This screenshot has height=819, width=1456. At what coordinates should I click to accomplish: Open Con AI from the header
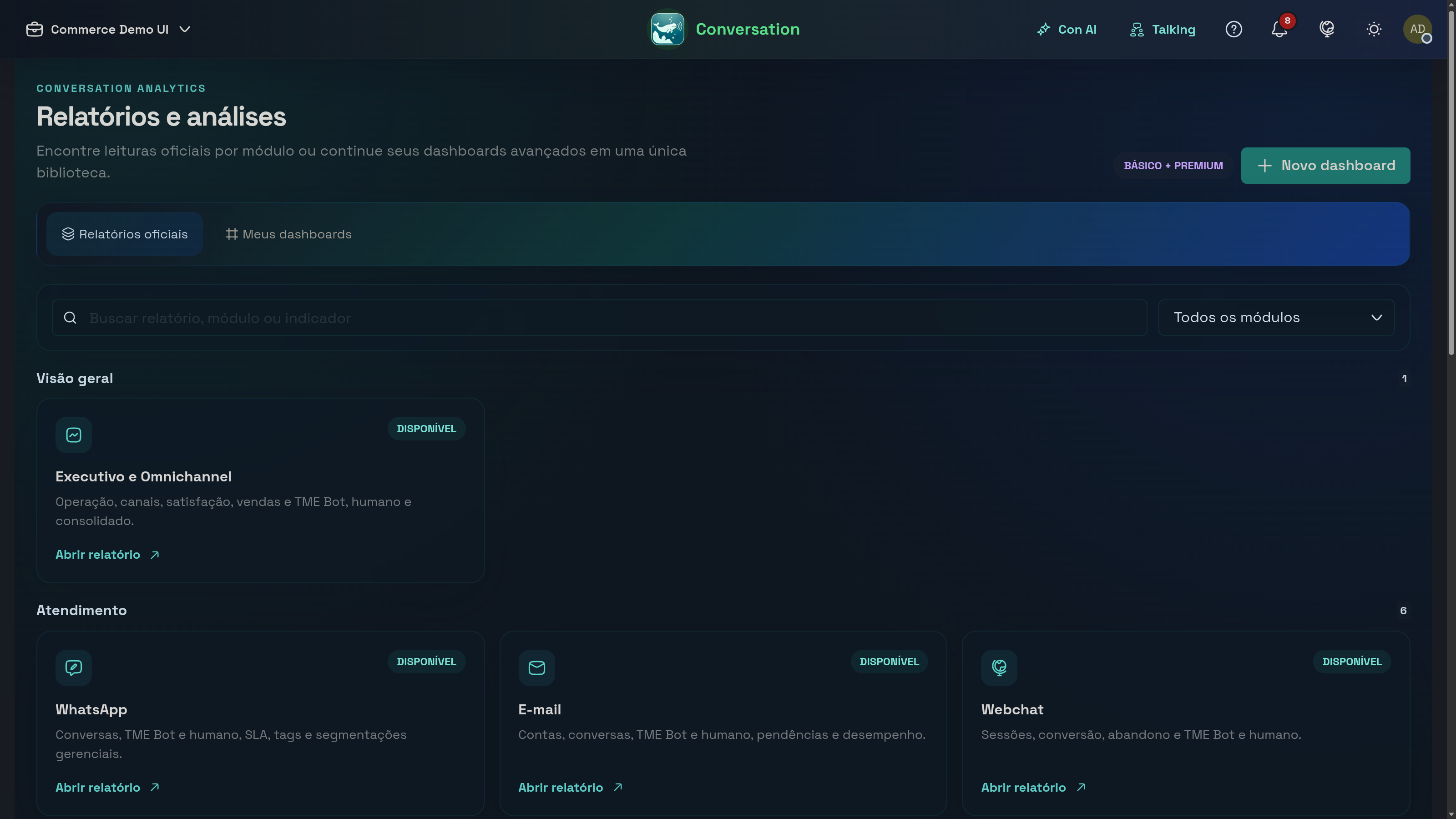1067,30
